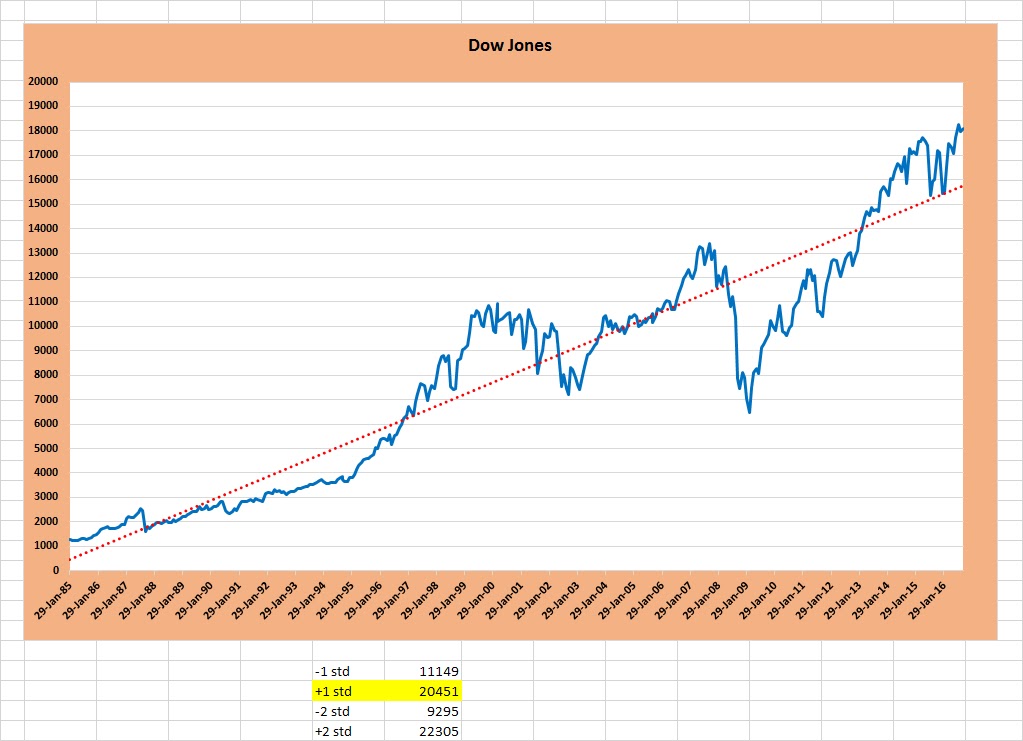Image resolution: width=1023 pixels, height=741 pixels.
Task: Click the highlighted +1 std cell
Action: tap(348, 691)
